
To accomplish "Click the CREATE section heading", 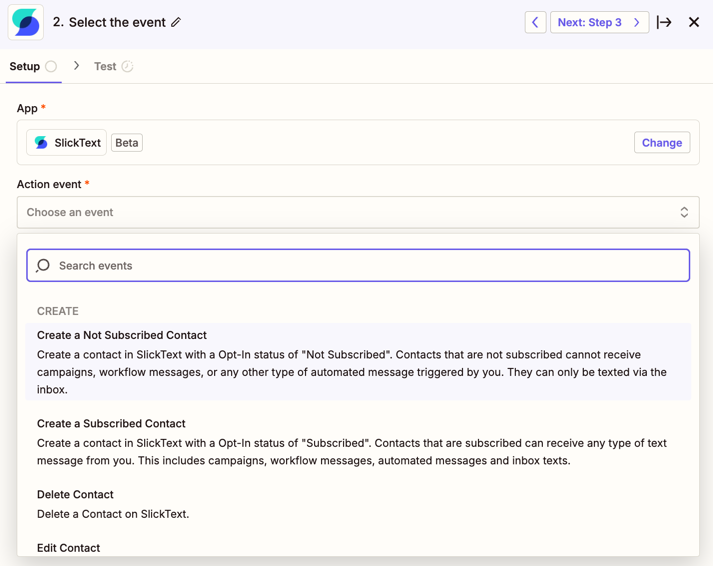I will pyautogui.click(x=58, y=311).
